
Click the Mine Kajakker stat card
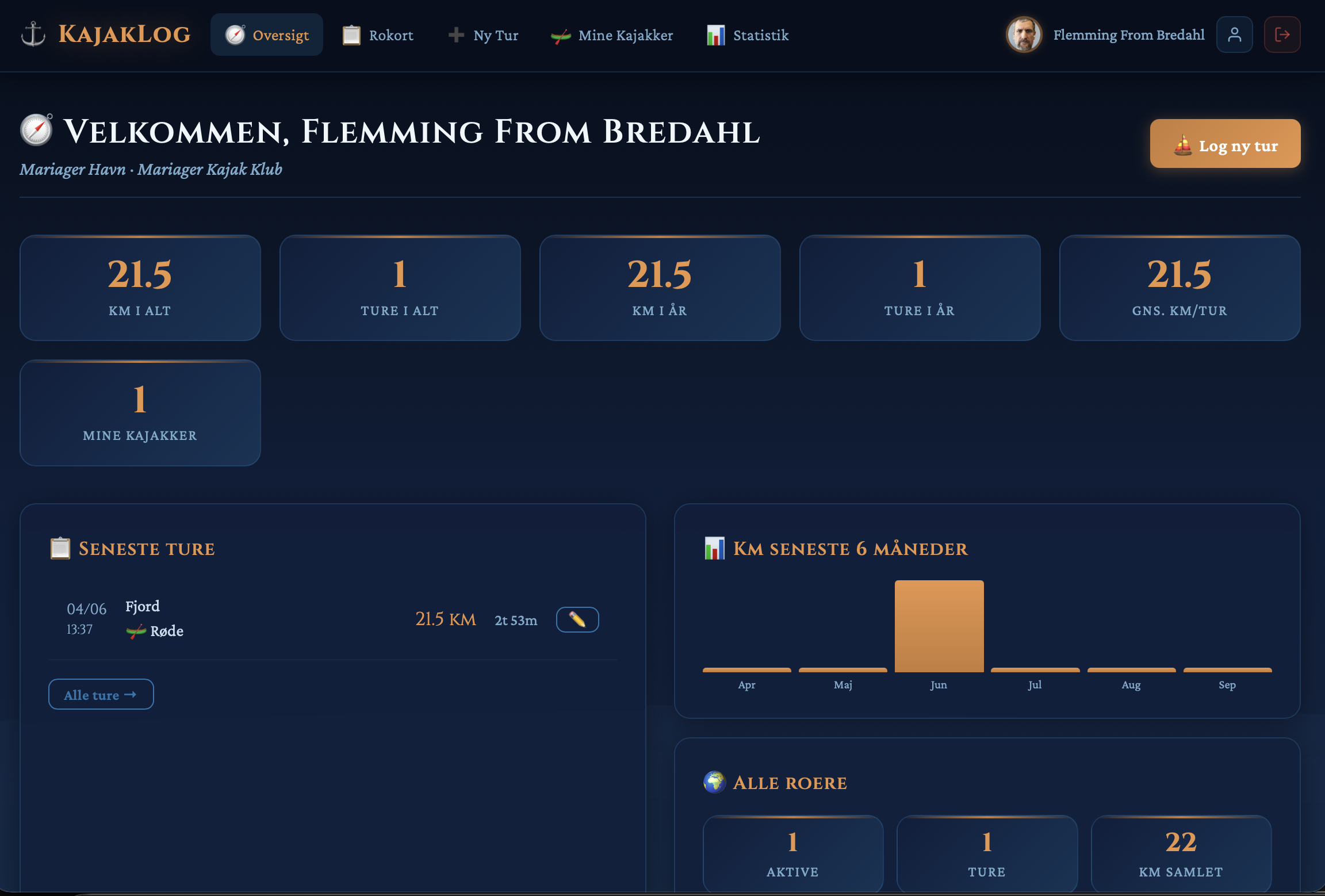[x=140, y=413]
